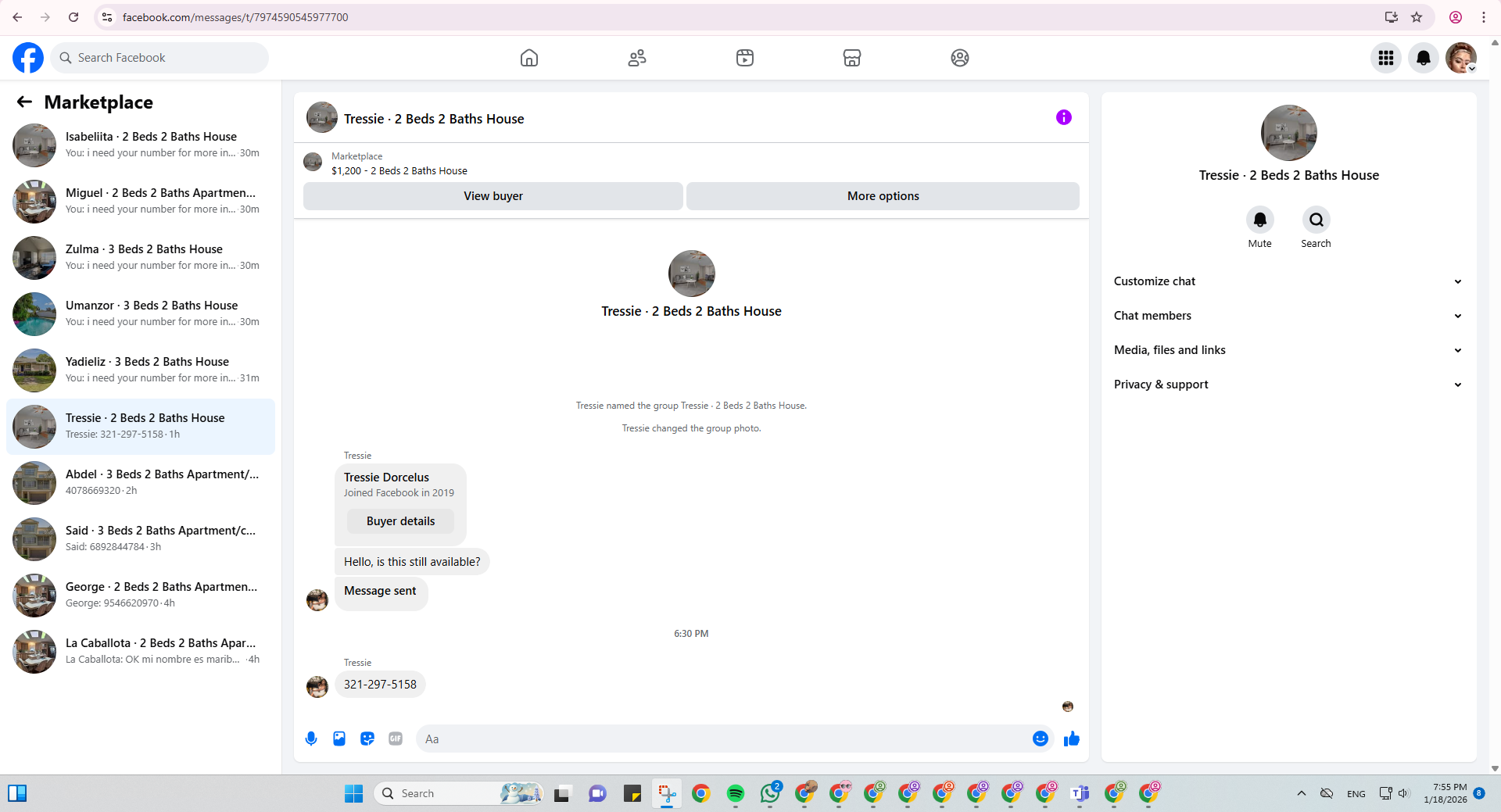The height and width of the screenshot is (812, 1501).
Task: Send a thumbs-up like
Action: (1072, 739)
